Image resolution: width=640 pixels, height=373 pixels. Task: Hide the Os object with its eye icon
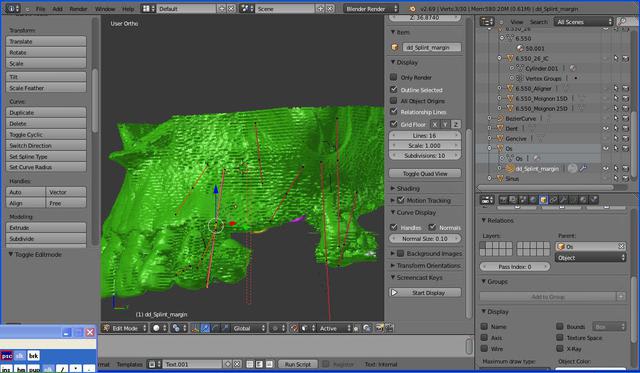click(x=606, y=149)
